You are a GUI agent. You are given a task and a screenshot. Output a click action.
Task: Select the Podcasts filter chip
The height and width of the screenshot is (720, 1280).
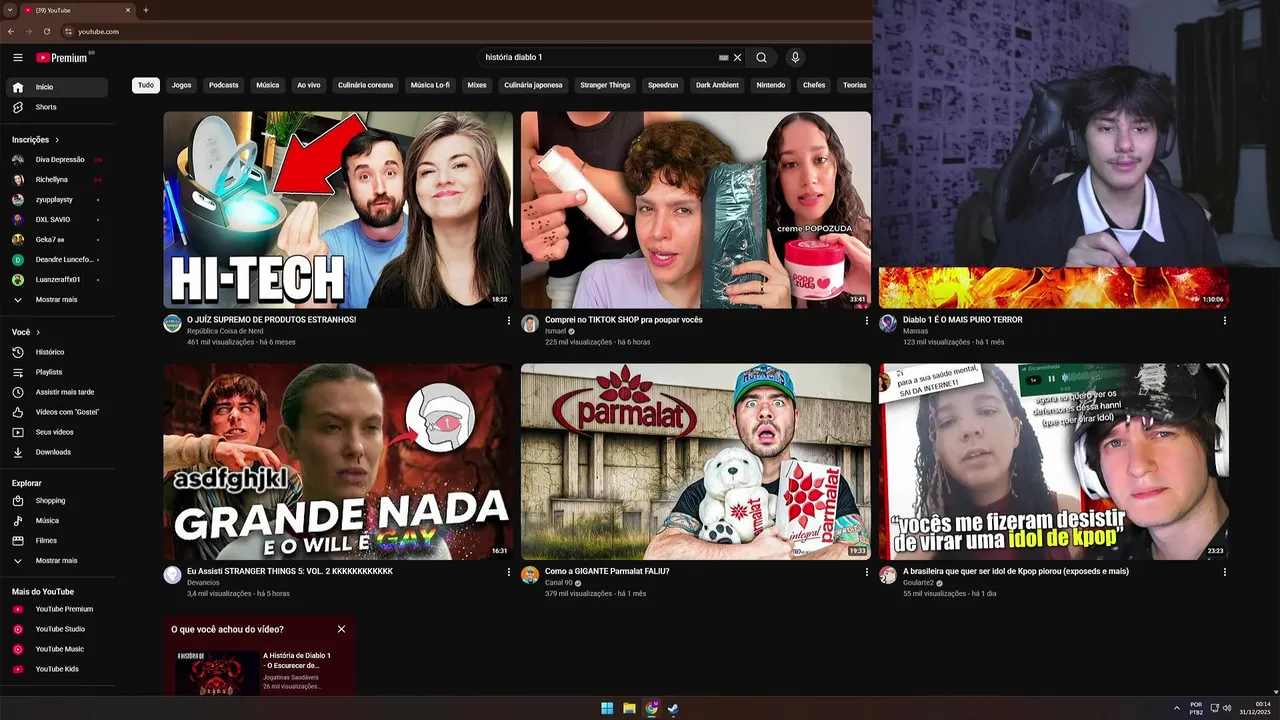pyautogui.click(x=224, y=85)
